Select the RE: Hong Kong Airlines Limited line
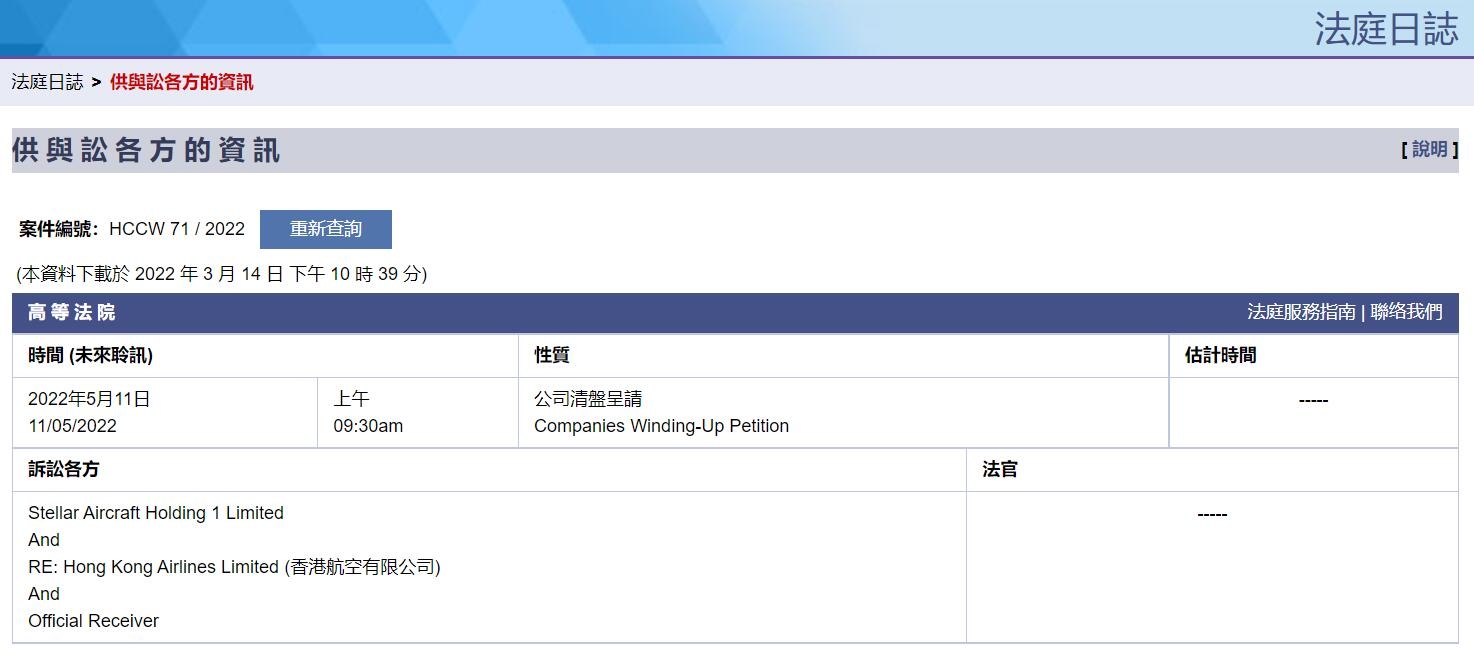Screen dimensions: 1474x650 tap(234, 567)
